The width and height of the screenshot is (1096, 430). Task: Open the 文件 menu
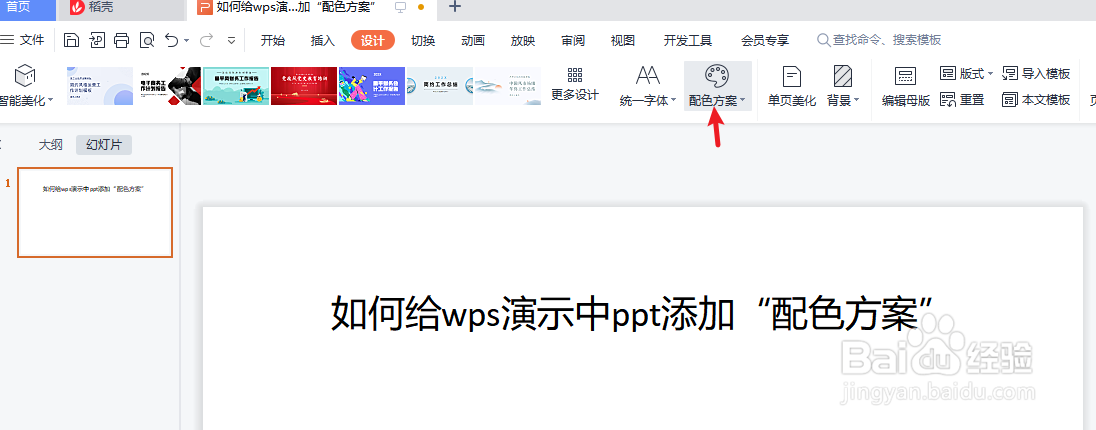click(x=24, y=41)
